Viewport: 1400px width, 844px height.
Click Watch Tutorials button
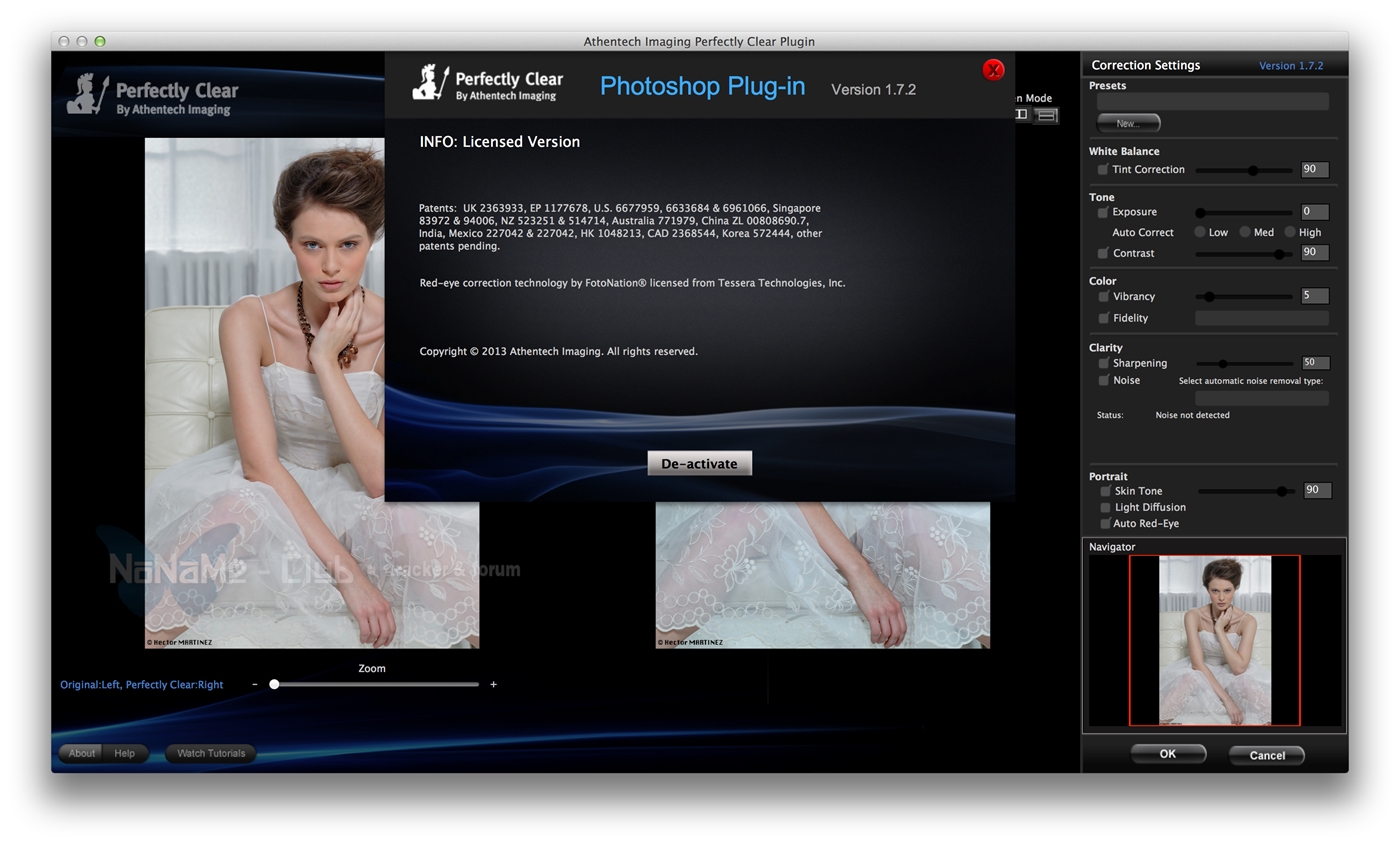pyautogui.click(x=211, y=753)
